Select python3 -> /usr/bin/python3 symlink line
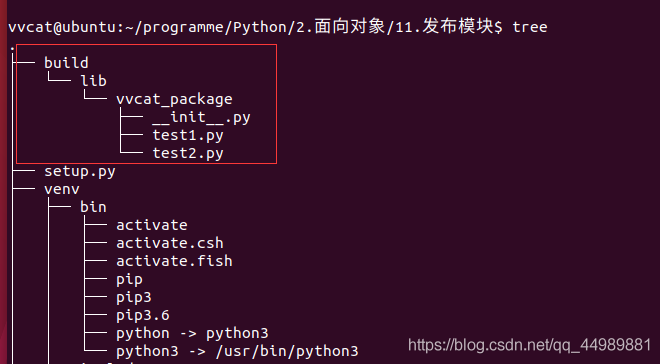 237,351
